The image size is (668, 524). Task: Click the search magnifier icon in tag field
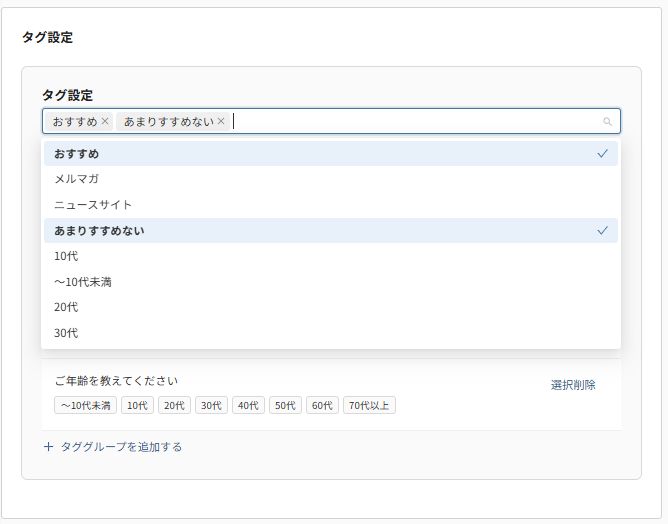click(607, 122)
